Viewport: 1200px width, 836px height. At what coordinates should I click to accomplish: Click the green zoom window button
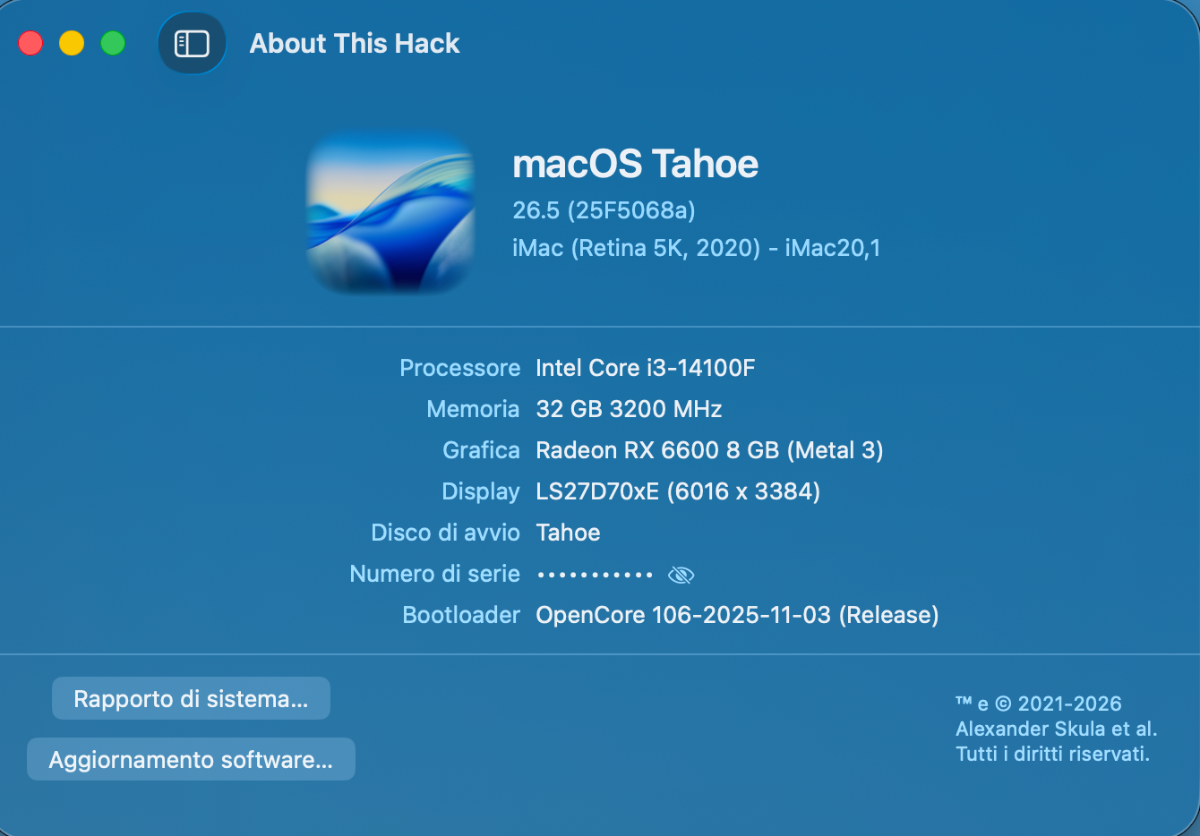point(113,44)
